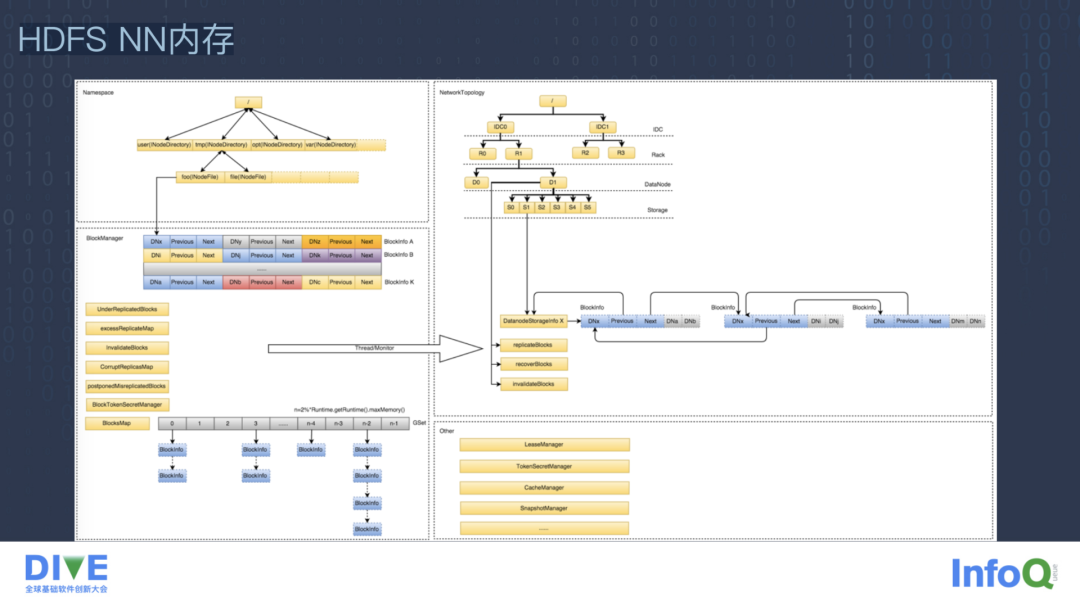Click the "BlockInfo A" row label
Screen dimensions: 1080x601
coord(399,242)
